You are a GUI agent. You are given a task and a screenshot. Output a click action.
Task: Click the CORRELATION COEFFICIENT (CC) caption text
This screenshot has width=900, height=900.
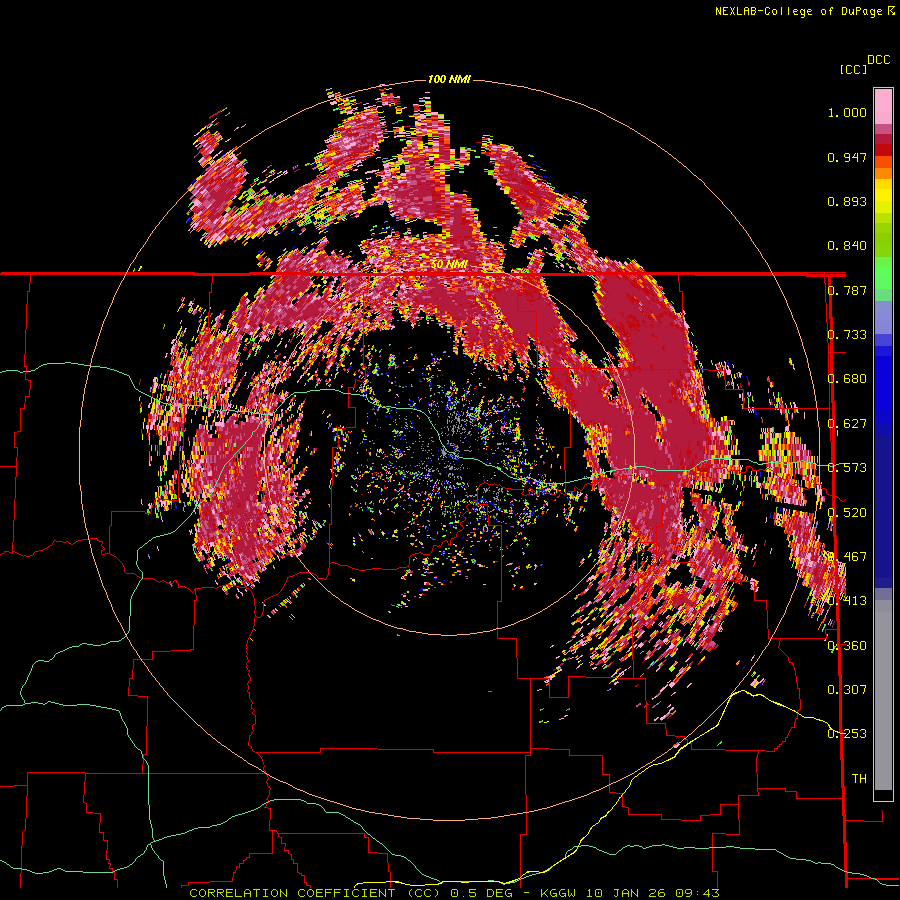pyautogui.click(x=314, y=893)
